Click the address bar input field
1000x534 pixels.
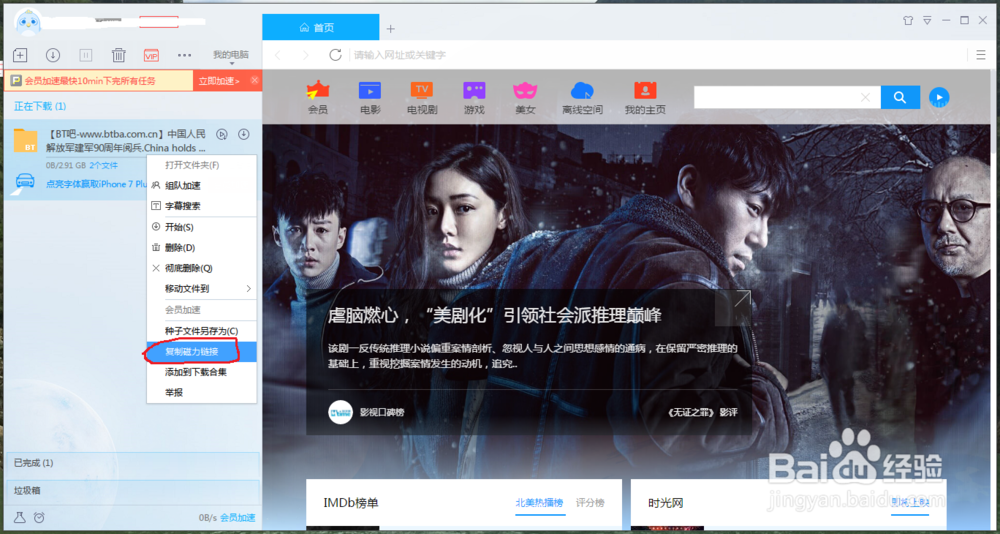coord(657,56)
